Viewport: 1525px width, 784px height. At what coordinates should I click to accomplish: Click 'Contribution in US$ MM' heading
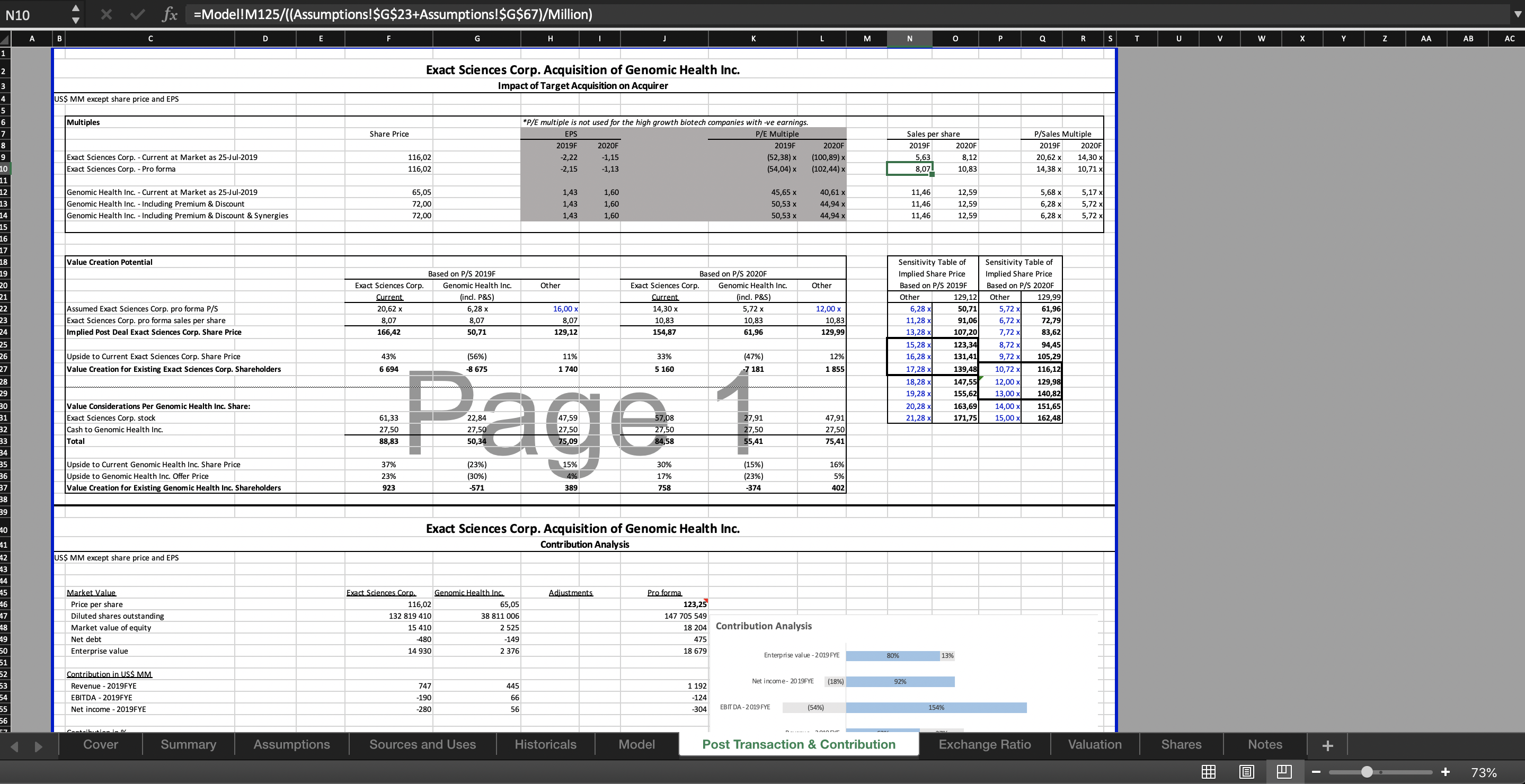[x=109, y=674]
